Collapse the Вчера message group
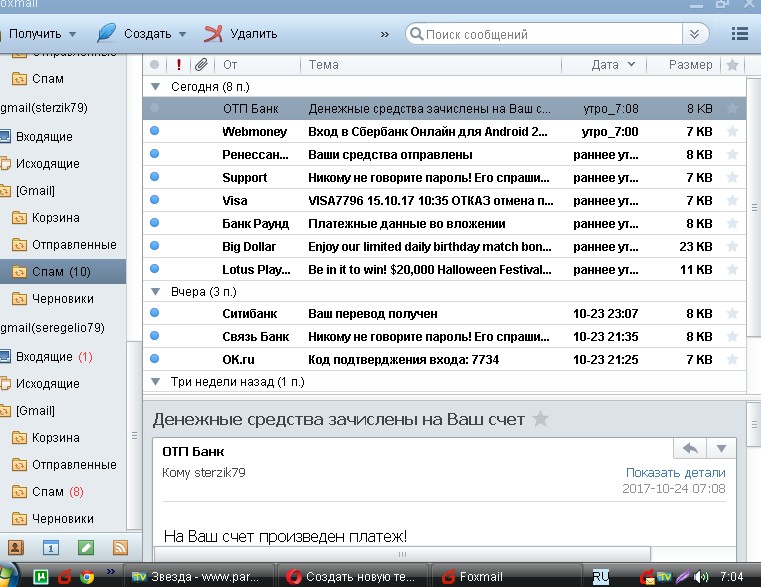Screen dimensions: 761x587 click(x=154, y=291)
